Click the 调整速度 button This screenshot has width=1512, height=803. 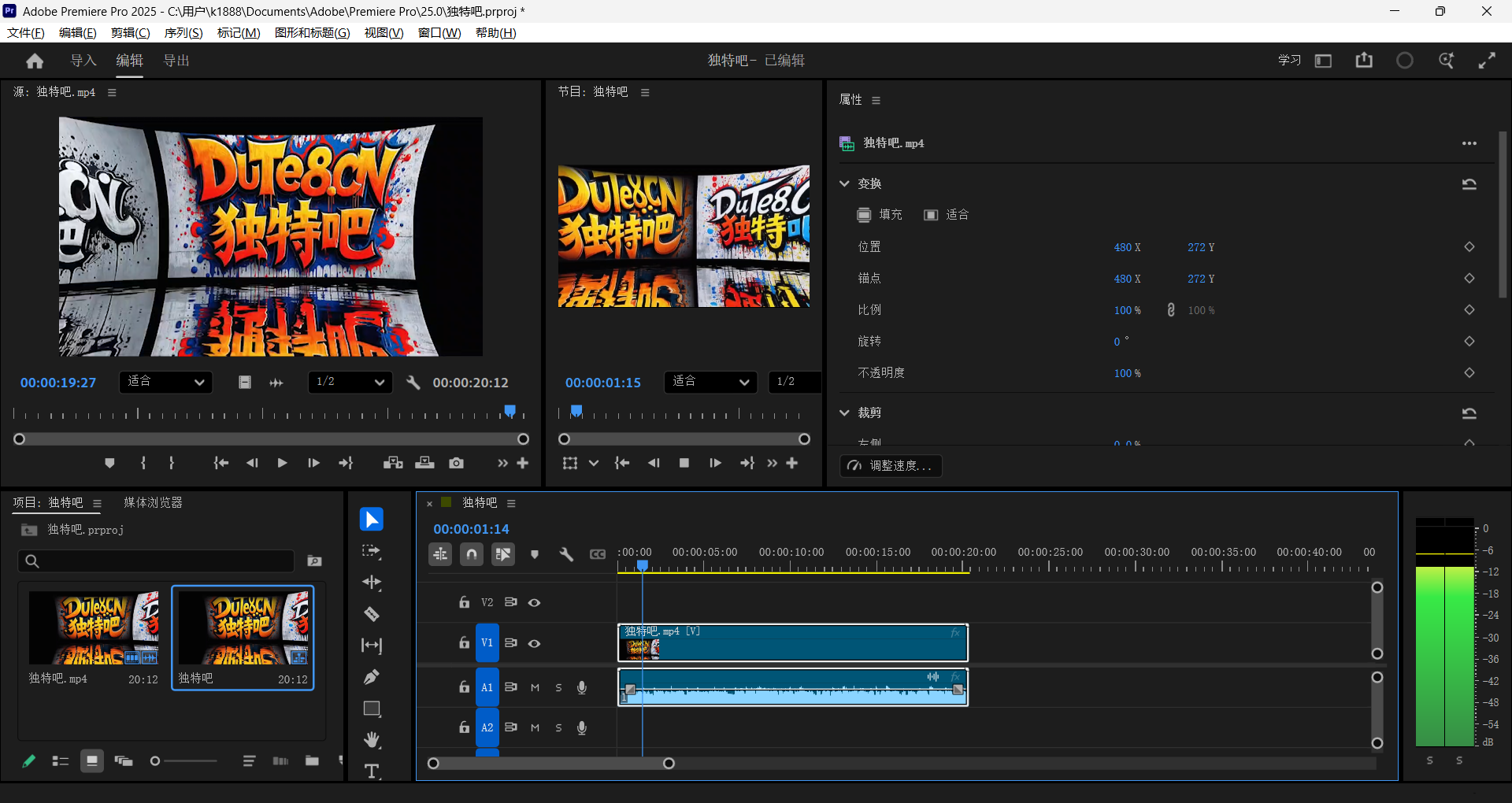890,465
